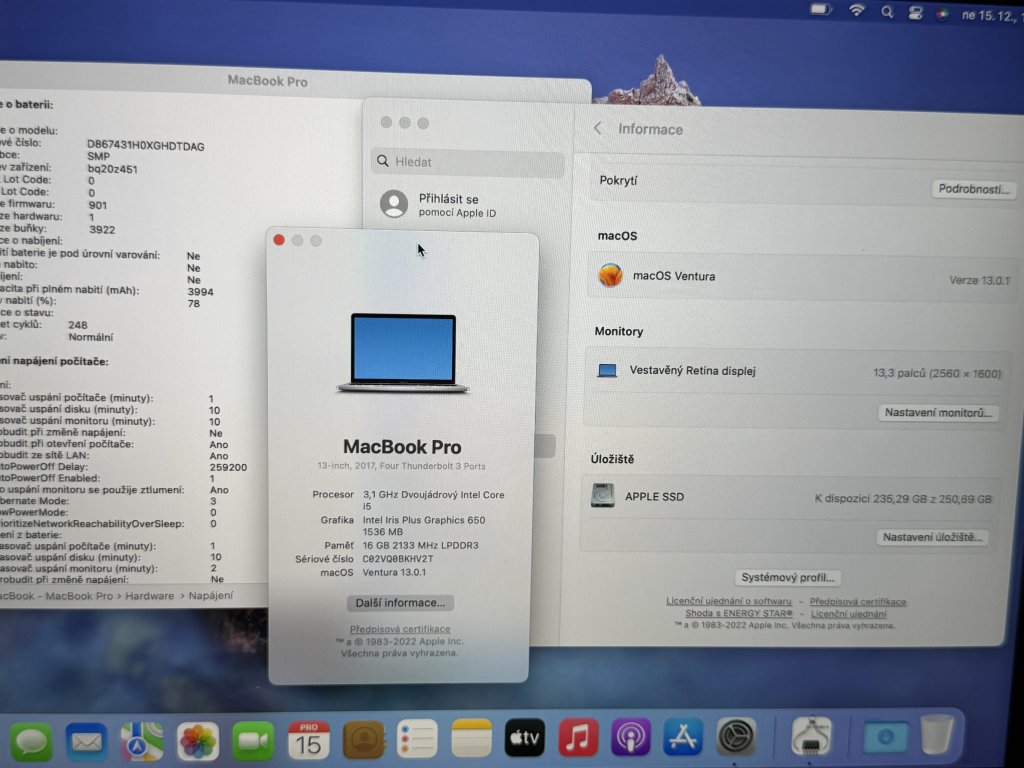Launch Apple TV from the Dock

pyautogui.click(x=524, y=738)
